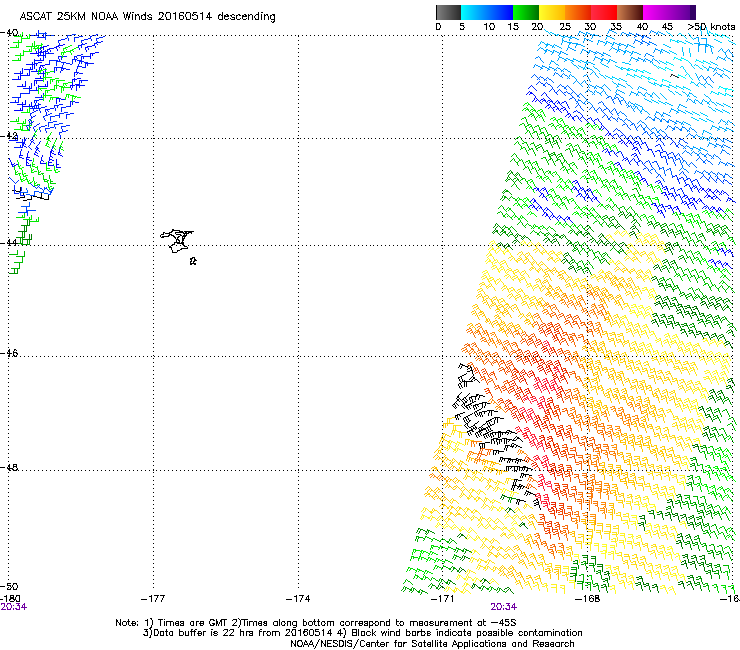Pick the blue 10-15 knots legend segment
This screenshot has width=740, height=650.
pos(500,12)
